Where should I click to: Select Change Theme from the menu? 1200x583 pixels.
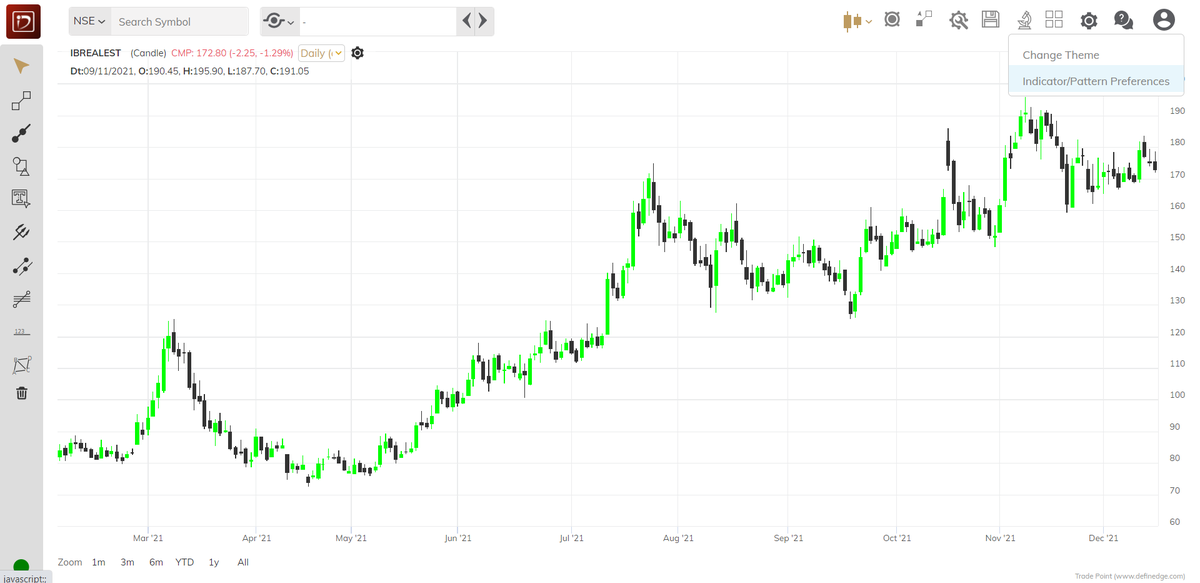(1062, 55)
